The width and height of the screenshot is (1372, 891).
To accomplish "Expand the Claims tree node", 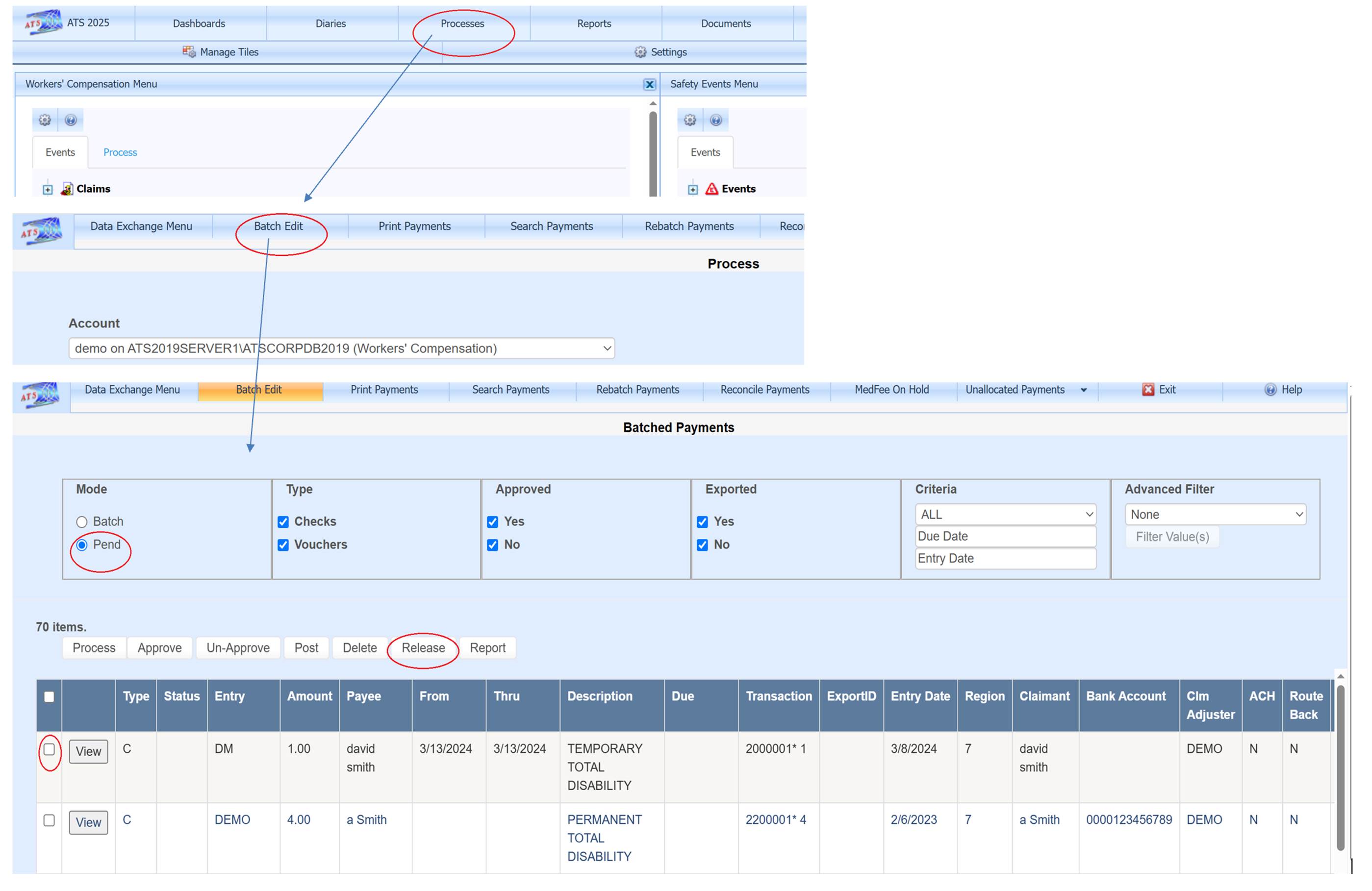I will 48,189.
